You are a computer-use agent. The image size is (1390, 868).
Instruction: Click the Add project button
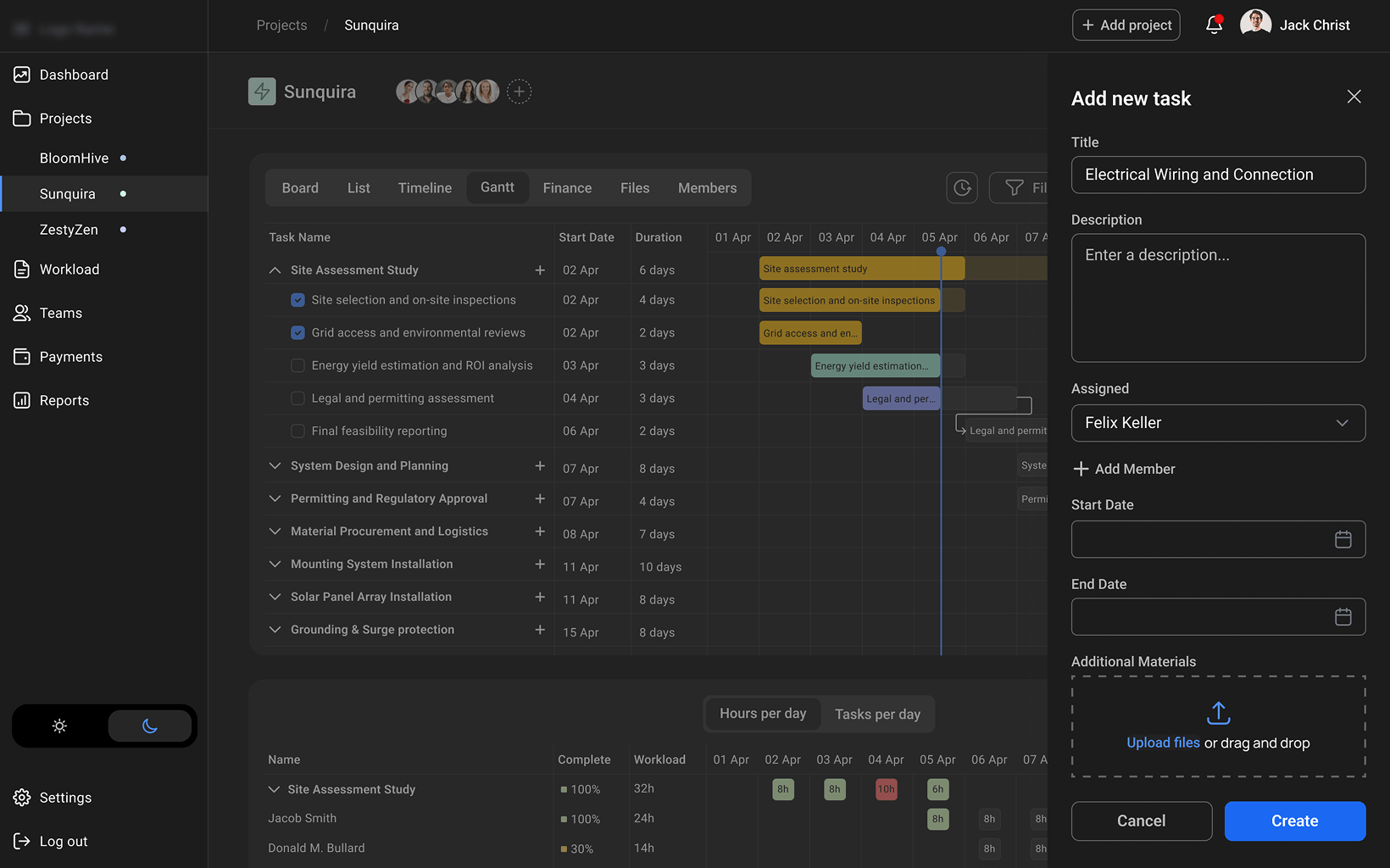[x=1126, y=25]
